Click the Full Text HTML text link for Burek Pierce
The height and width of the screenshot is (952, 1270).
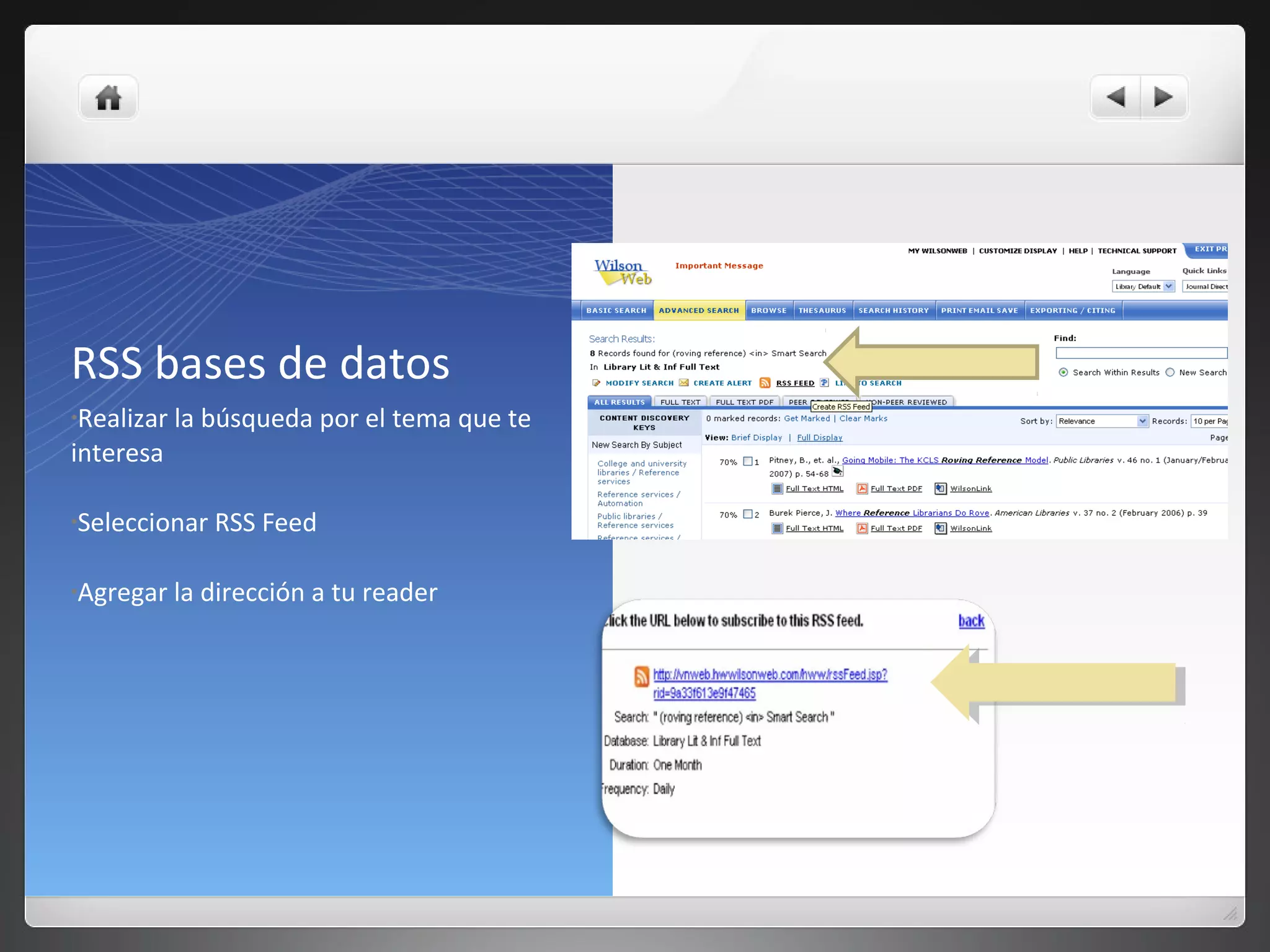[x=815, y=528]
